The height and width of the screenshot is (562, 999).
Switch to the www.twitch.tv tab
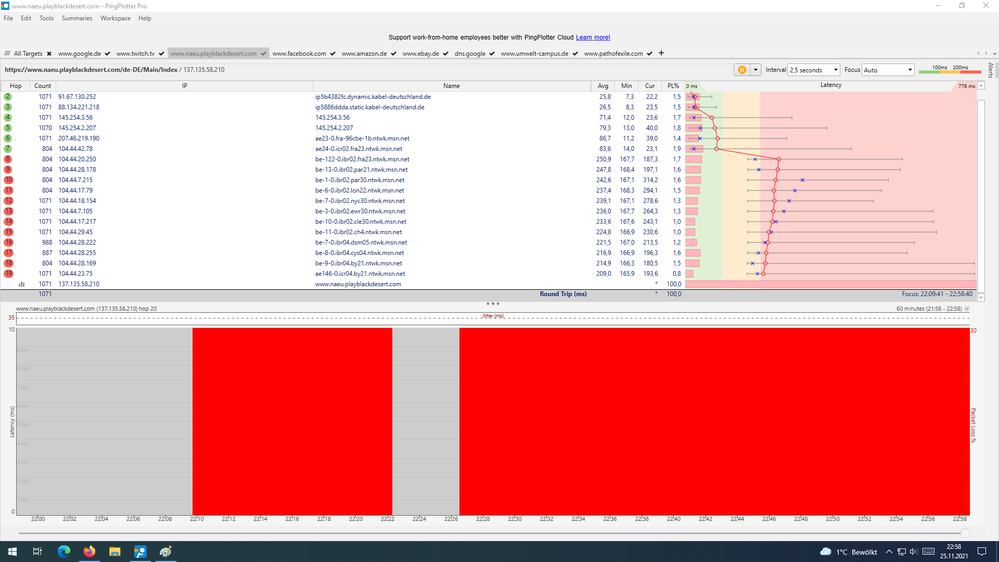click(x=135, y=54)
